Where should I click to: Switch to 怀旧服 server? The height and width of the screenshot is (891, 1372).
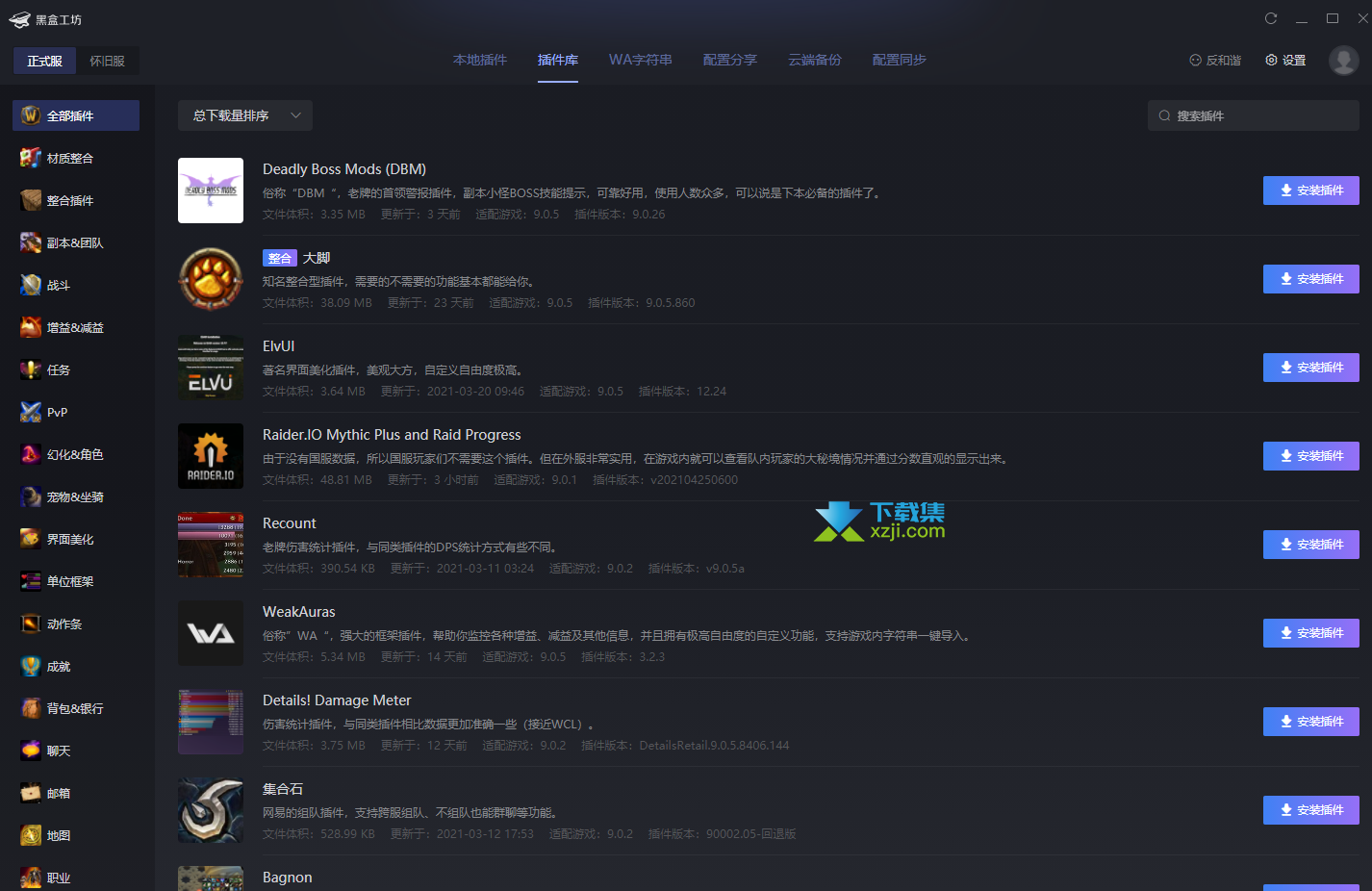(108, 61)
